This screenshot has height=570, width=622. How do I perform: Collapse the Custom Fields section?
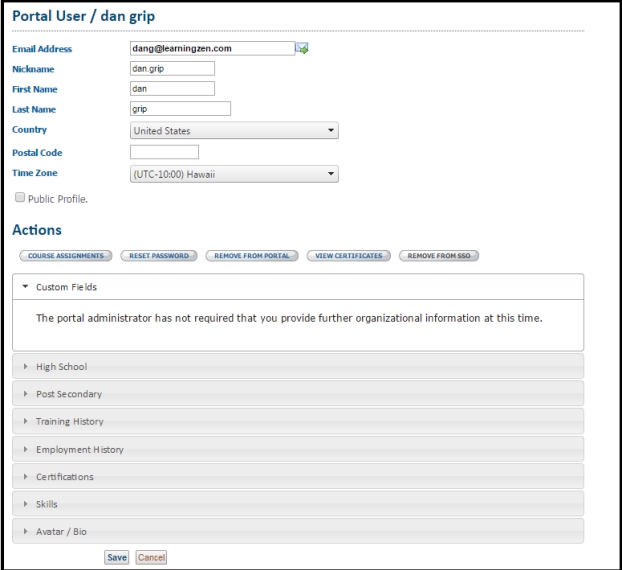click(298, 287)
